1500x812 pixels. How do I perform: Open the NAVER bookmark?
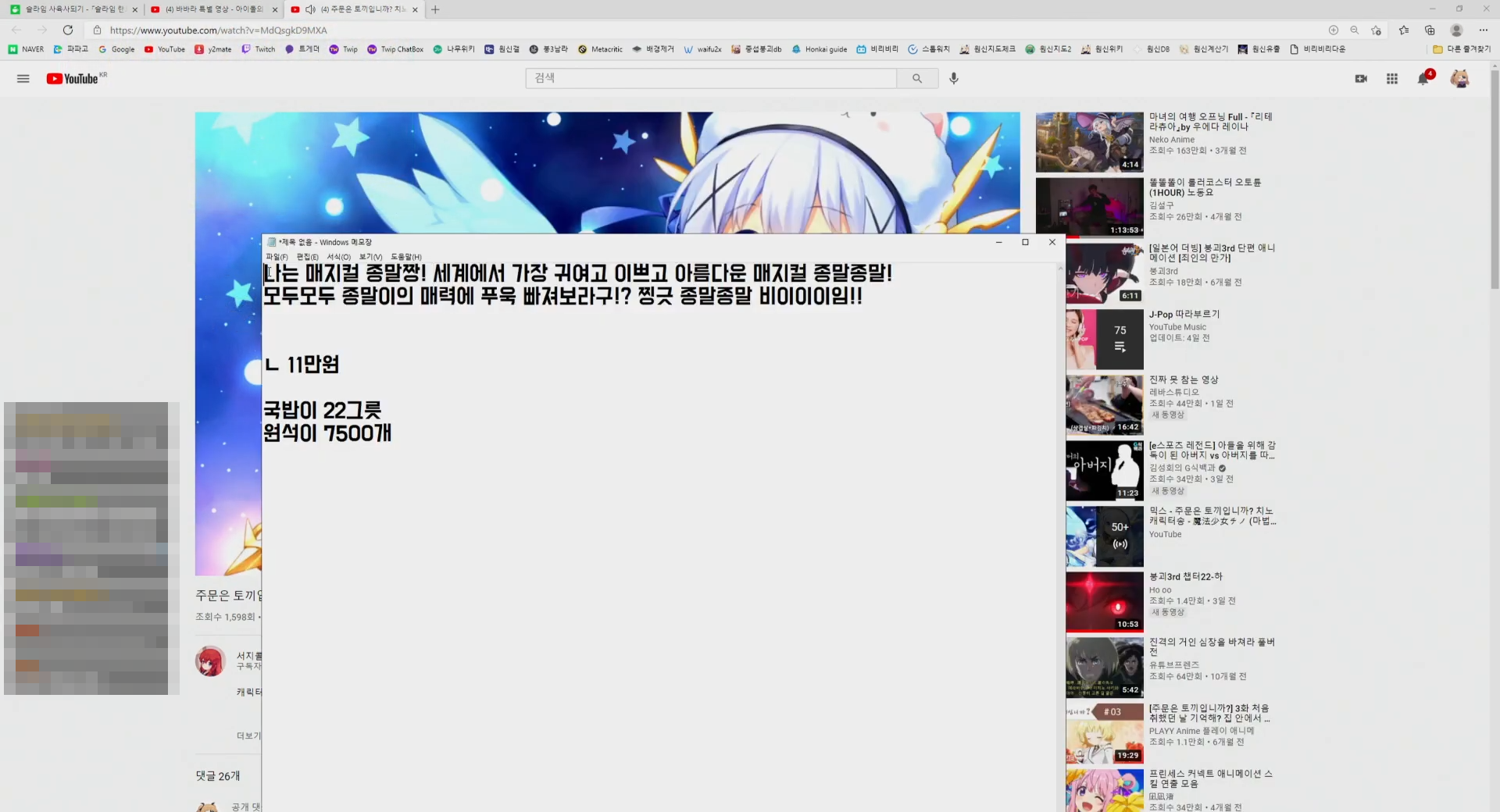[x=26, y=49]
